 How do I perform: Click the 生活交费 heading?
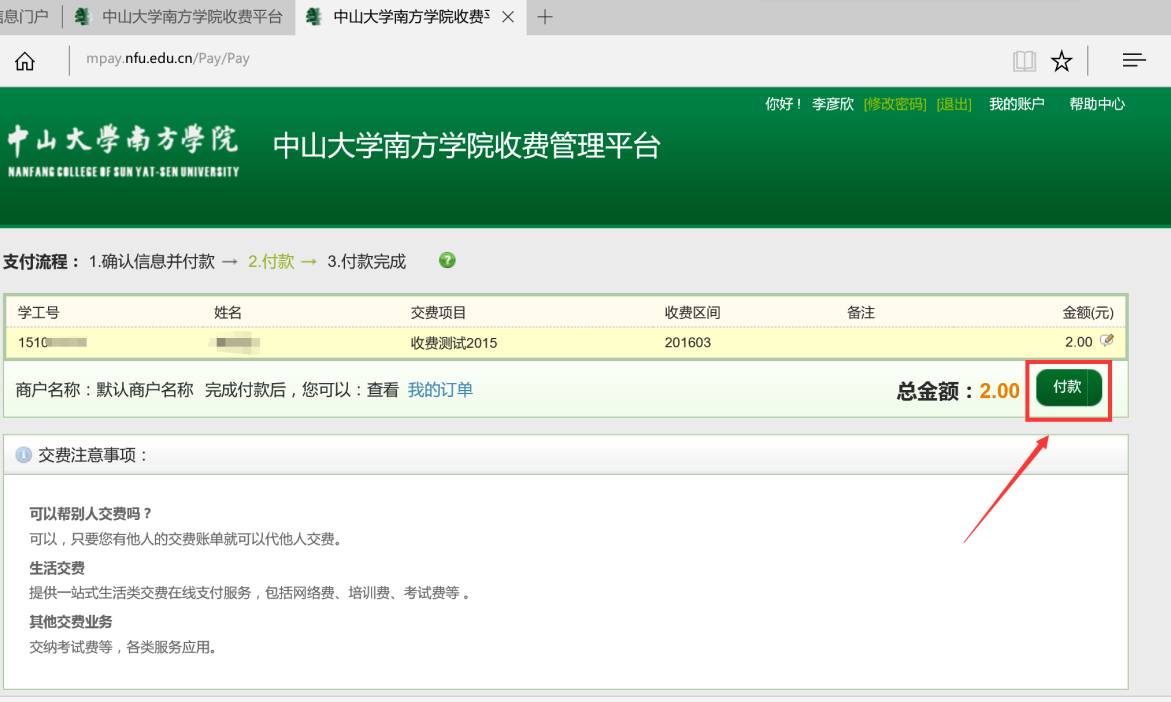tap(57, 568)
